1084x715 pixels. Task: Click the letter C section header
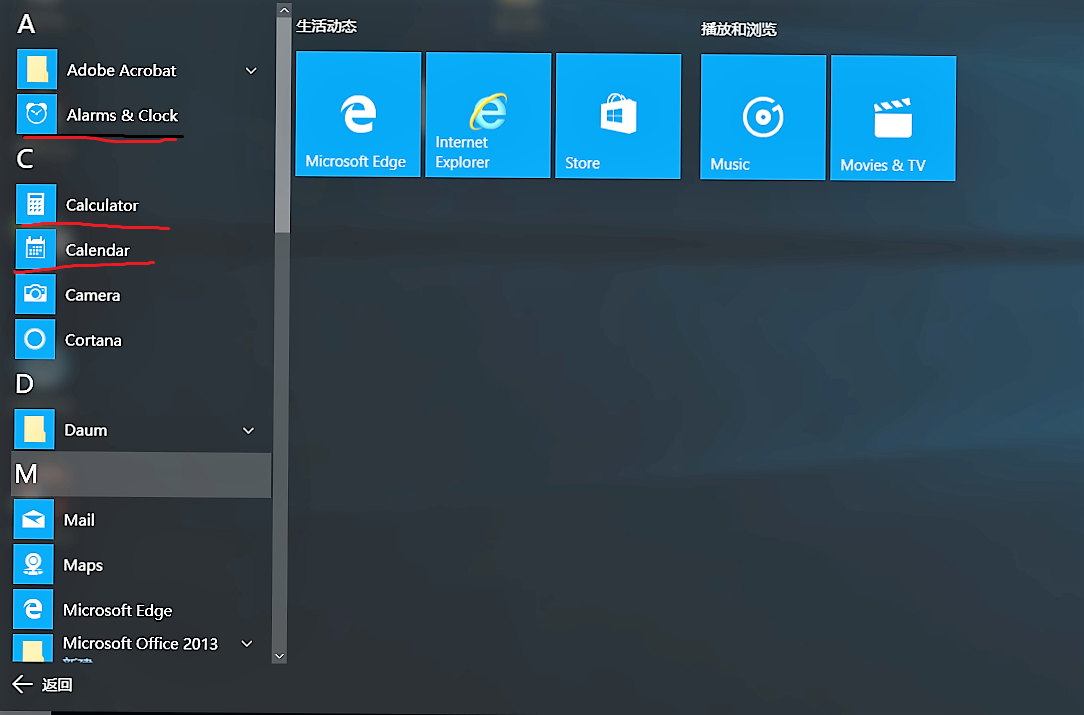coord(25,159)
